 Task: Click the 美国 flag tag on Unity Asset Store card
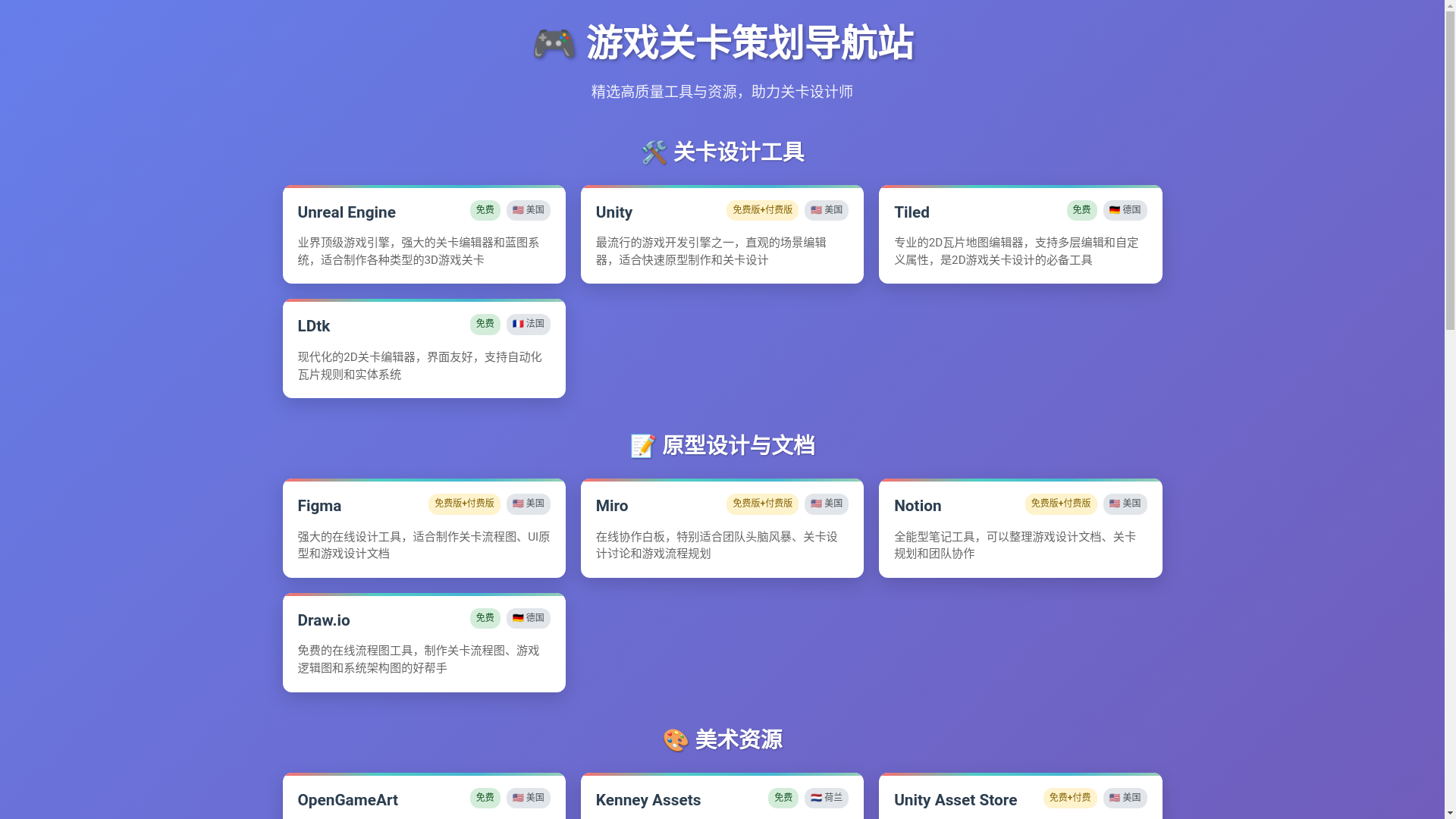pos(1125,798)
